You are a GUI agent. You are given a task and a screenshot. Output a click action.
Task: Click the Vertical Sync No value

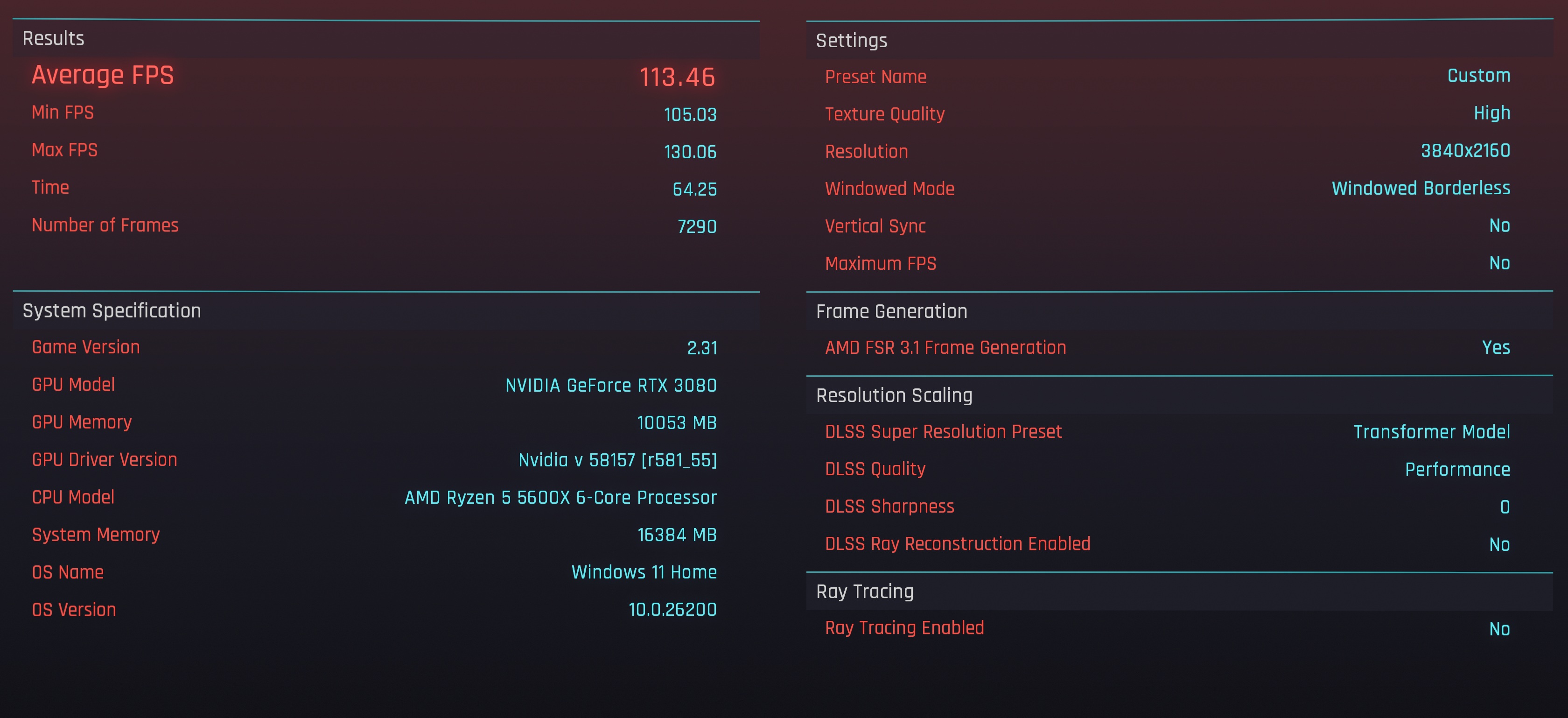1498,226
